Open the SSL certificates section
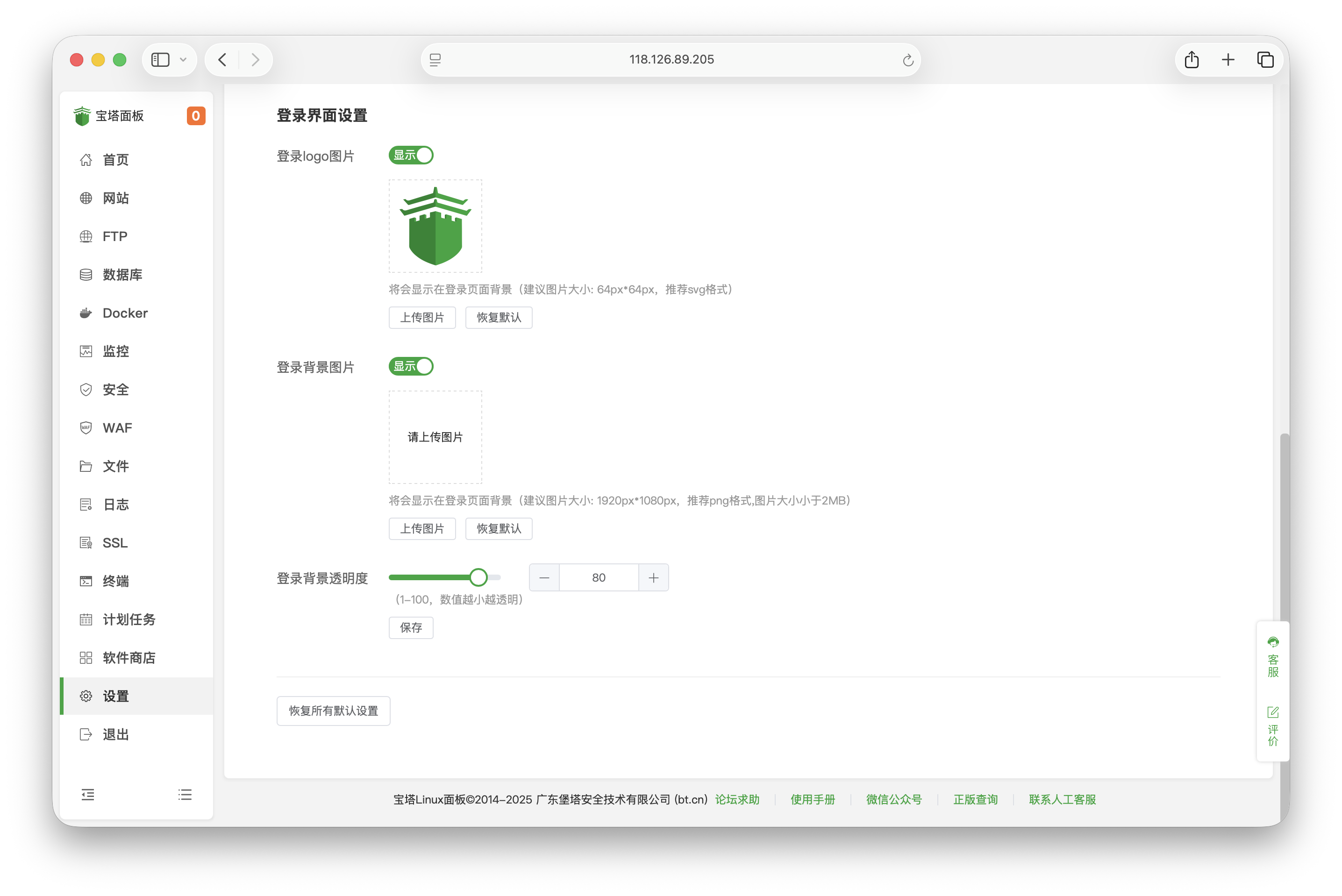This screenshot has height=896, width=1342. [x=115, y=543]
